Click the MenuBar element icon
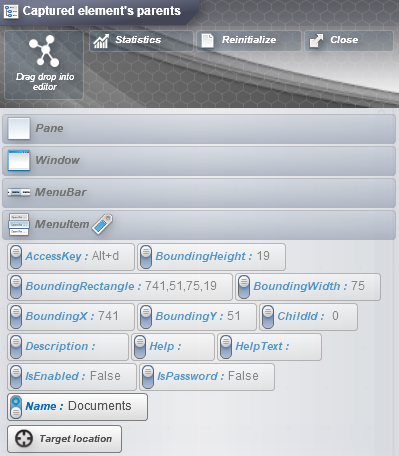This screenshot has width=399, height=456. pyautogui.click(x=19, y=192)
